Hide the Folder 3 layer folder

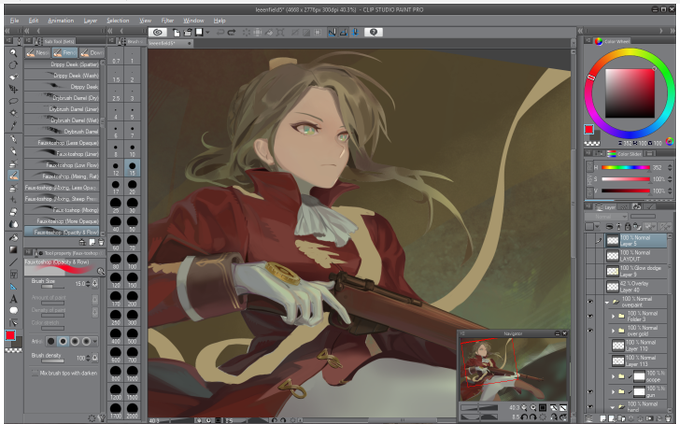(x=590, y=316)
